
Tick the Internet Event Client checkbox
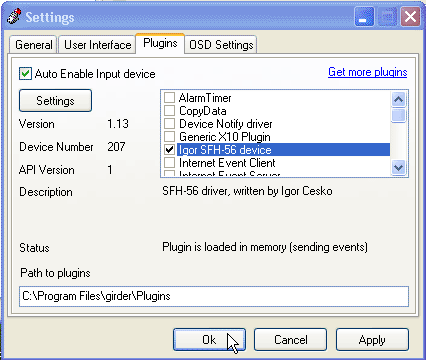tap(169, 163)
